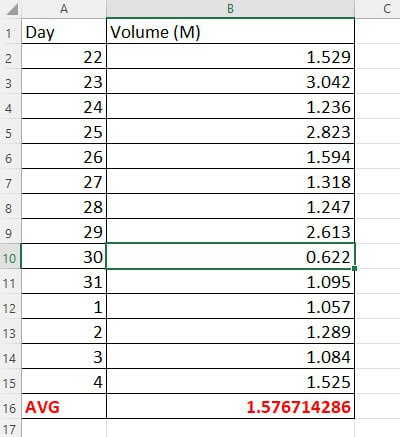Select the cell with value 1.057
Image resolution: width=400 pixels, height=437 pixels.
230,306
